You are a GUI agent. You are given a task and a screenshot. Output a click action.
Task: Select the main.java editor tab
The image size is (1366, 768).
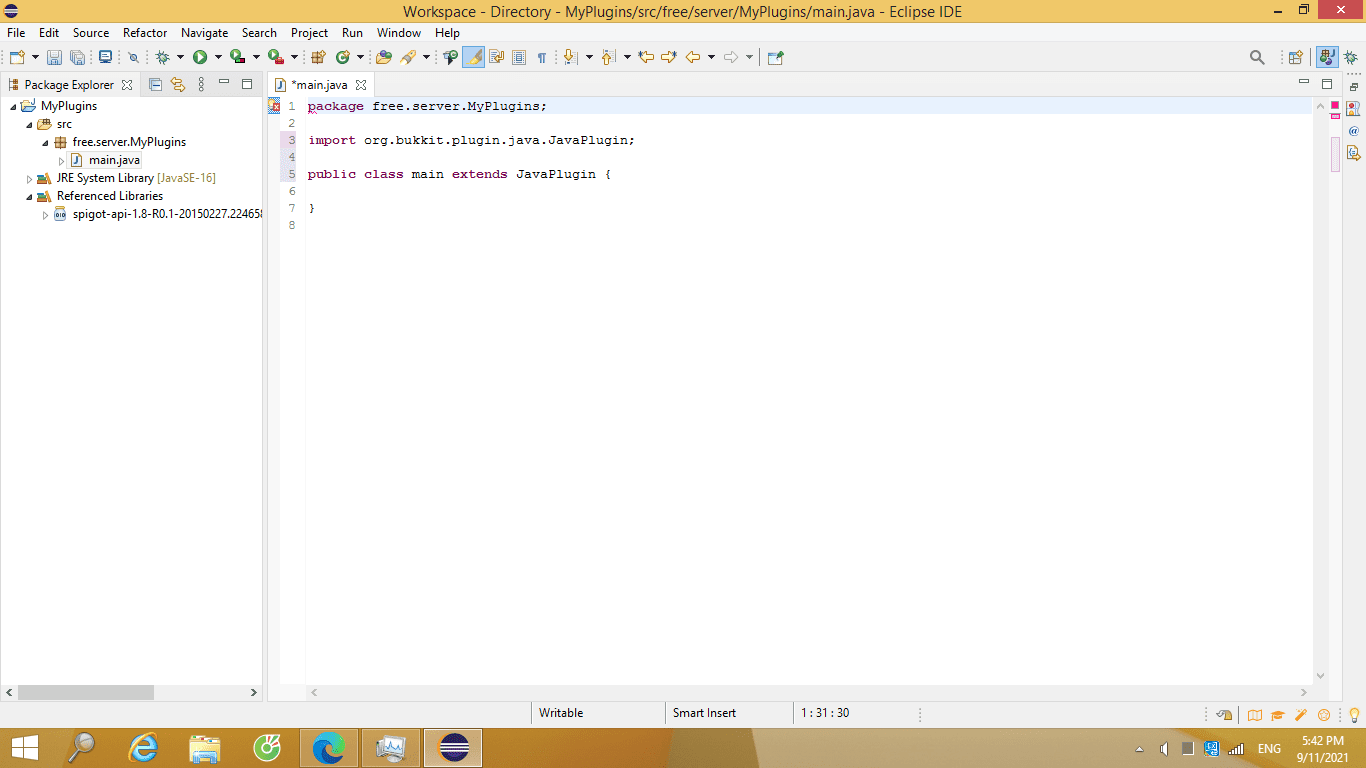[x=319, y=85]
